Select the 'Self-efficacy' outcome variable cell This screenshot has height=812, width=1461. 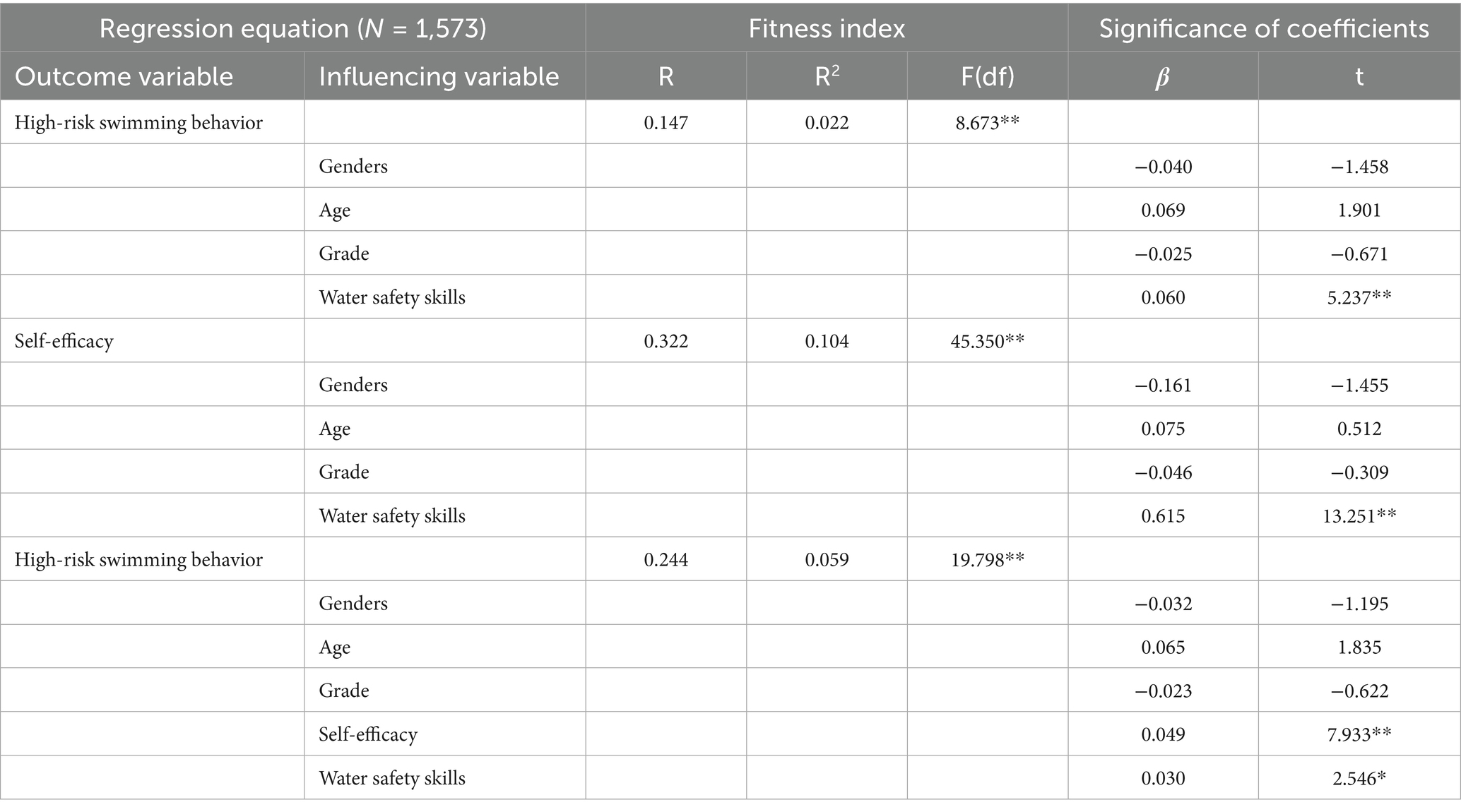tap(64, 341)
